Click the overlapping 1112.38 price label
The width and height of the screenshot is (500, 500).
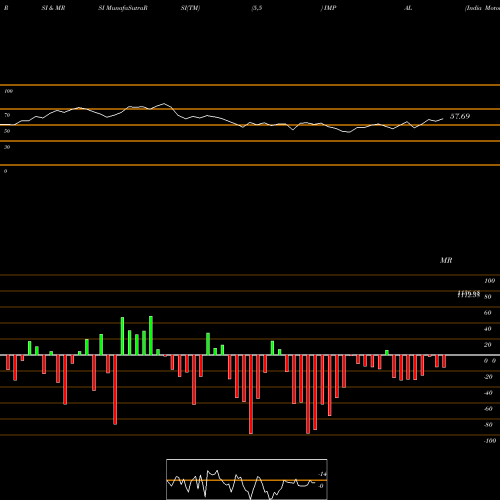point(469,294)
